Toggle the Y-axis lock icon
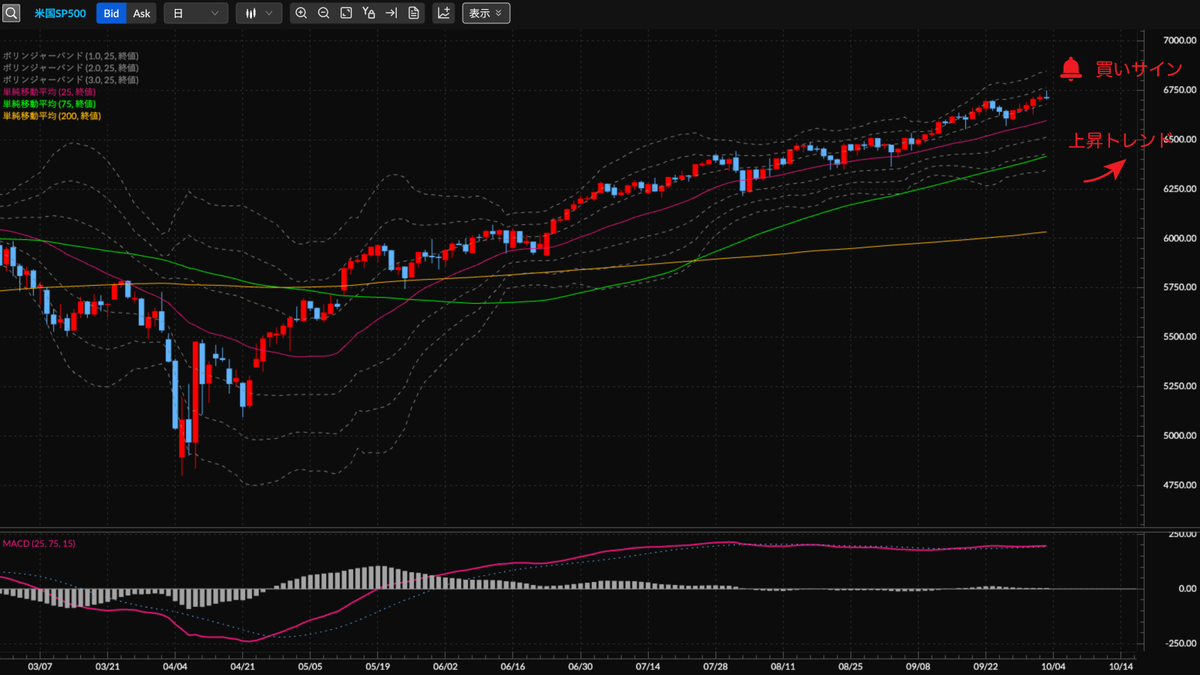Image resolution: width=1200 pixels, height=675 pixels. pos(369,13)
